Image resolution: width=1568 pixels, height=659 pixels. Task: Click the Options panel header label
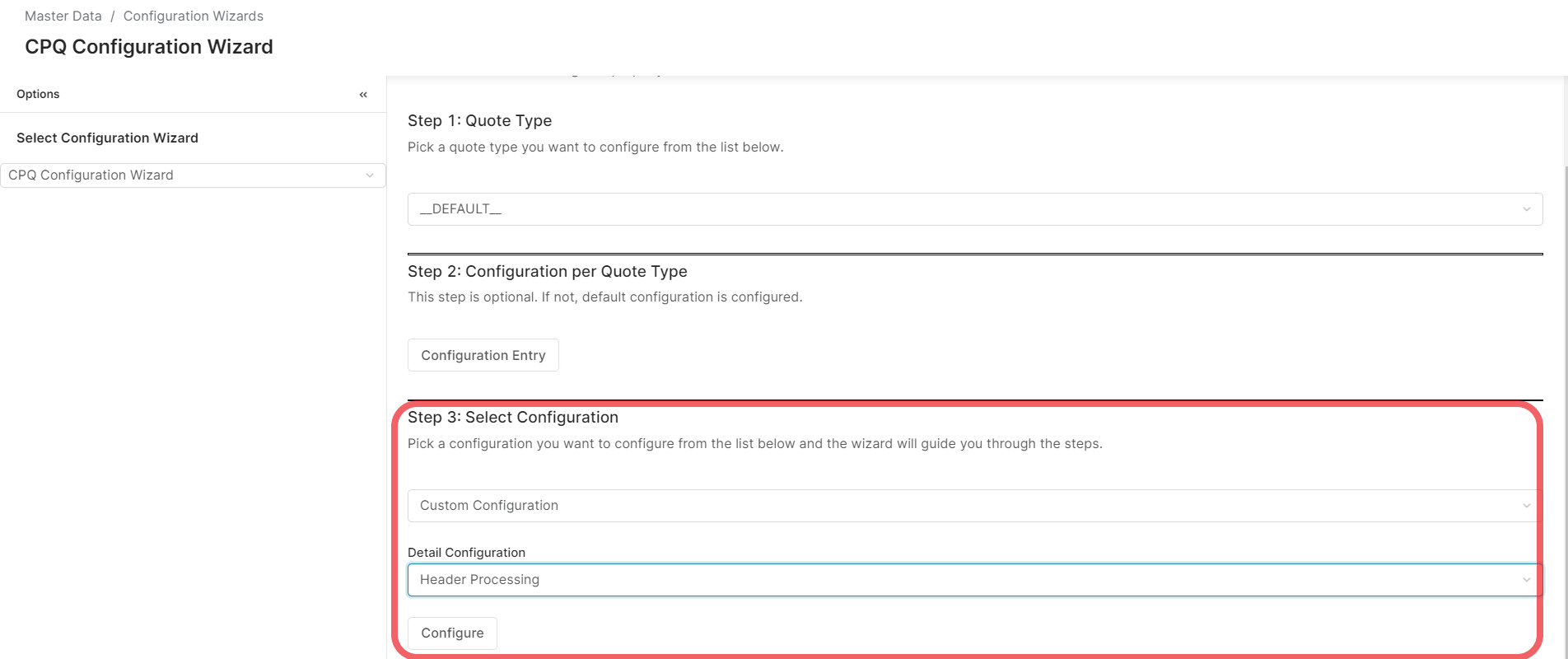click(38, 94)
